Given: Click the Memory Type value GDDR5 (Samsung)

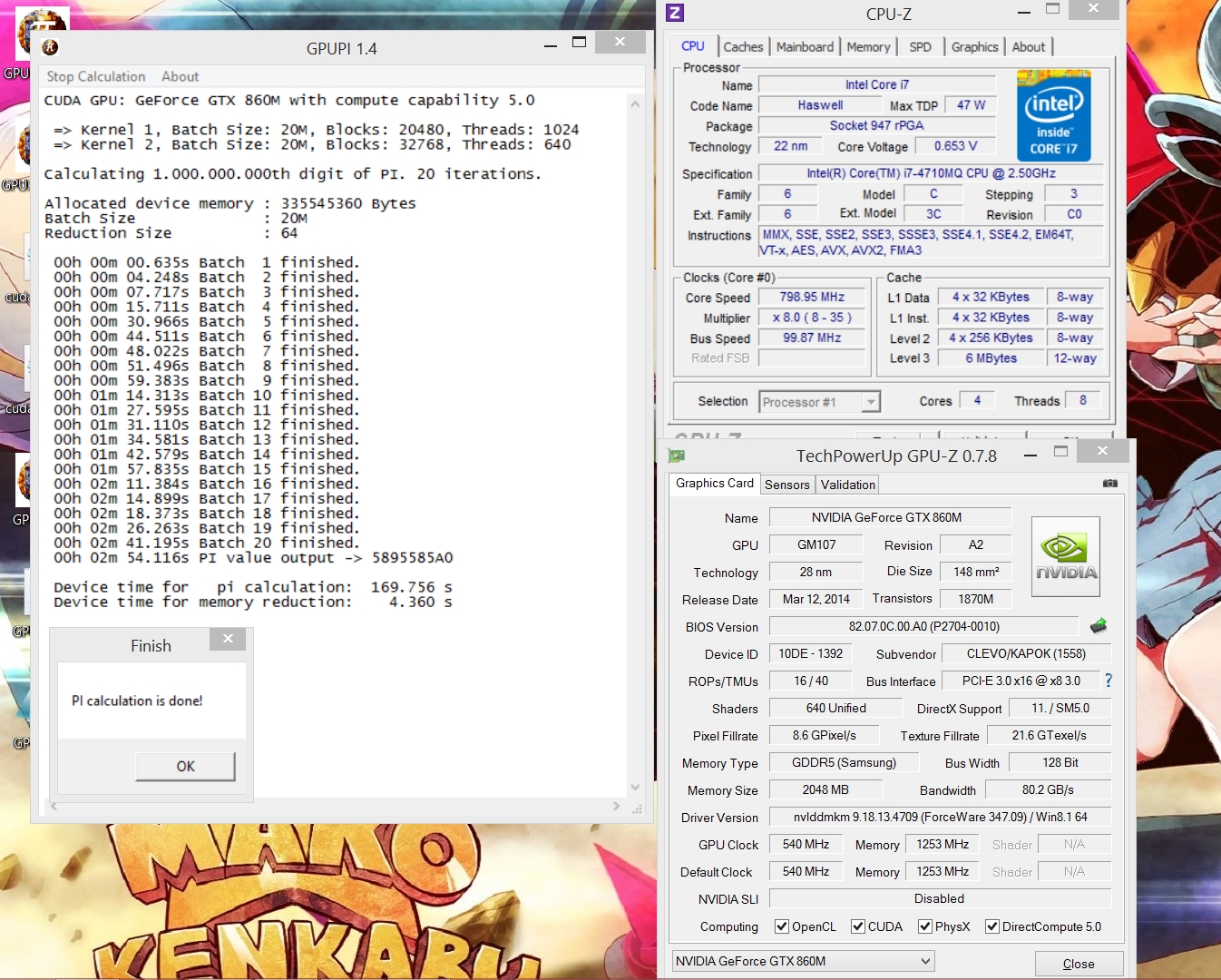Looking at the screenshot, I should tap(844, 762).
